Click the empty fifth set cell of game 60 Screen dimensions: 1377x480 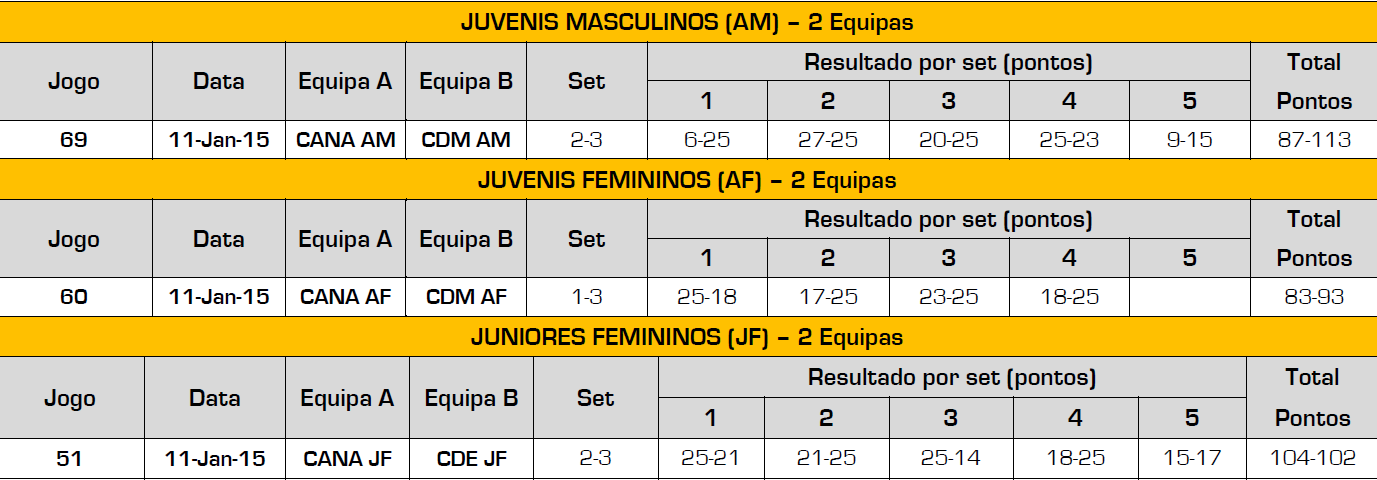coord(1190,297)
